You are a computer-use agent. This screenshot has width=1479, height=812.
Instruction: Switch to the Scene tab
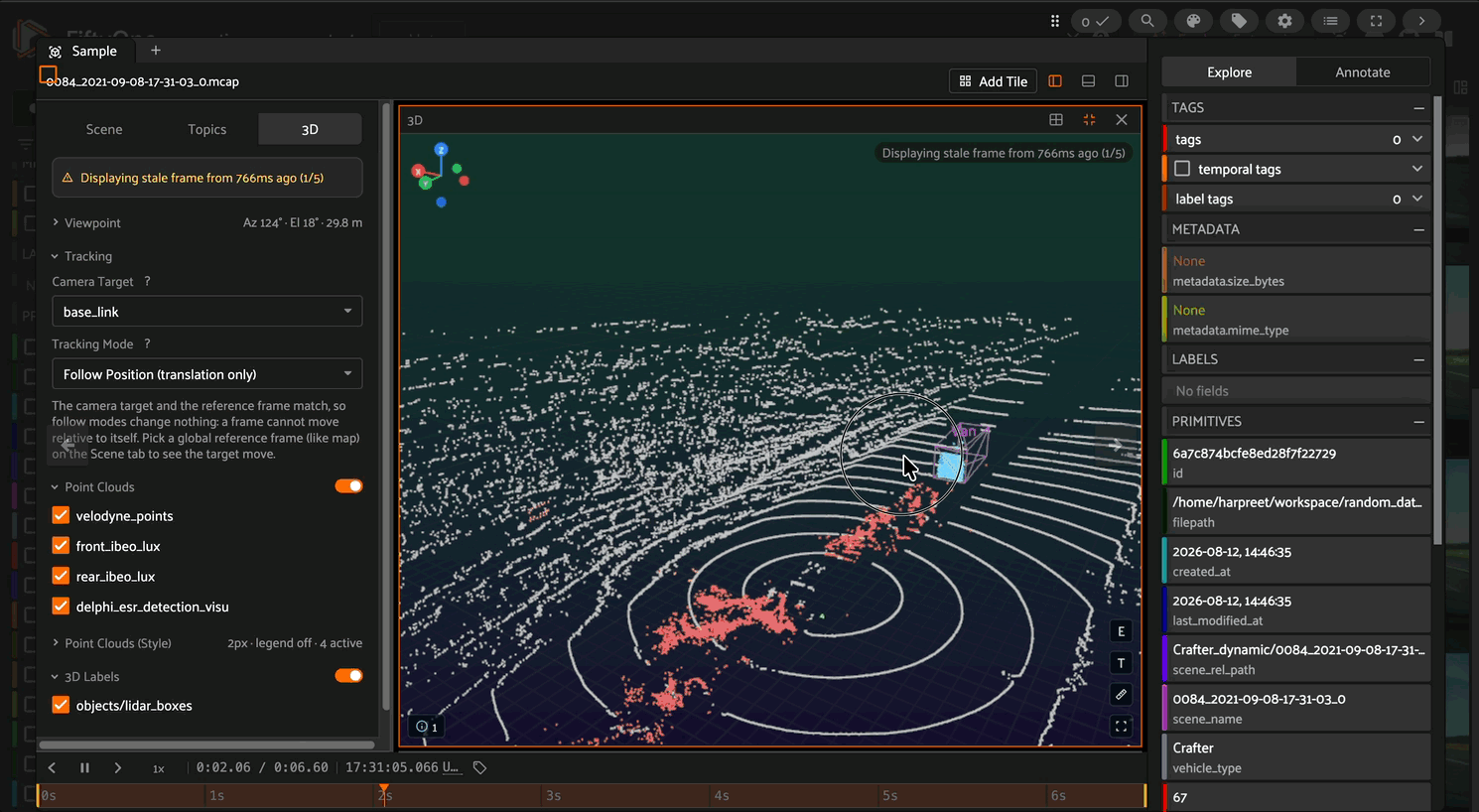[104, 129]
